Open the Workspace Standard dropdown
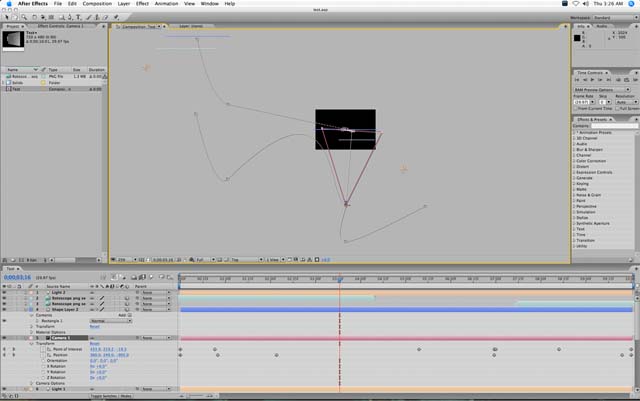The height and width of the screenshot is (401, 640). tap(616, 18)
